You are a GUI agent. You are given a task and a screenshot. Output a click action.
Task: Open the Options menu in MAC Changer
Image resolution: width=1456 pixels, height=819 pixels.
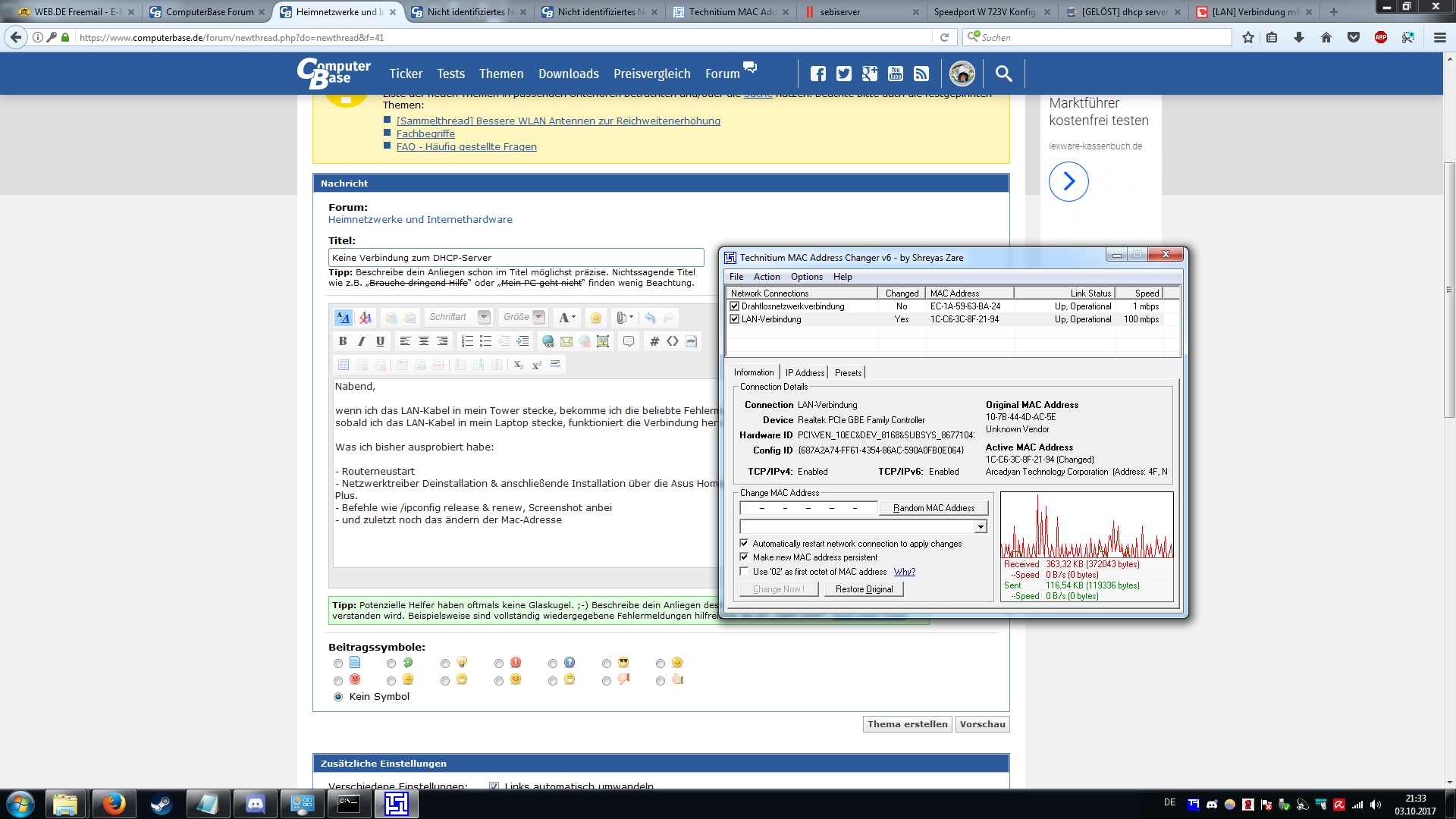pyautogui.click(x=806, y=277)
